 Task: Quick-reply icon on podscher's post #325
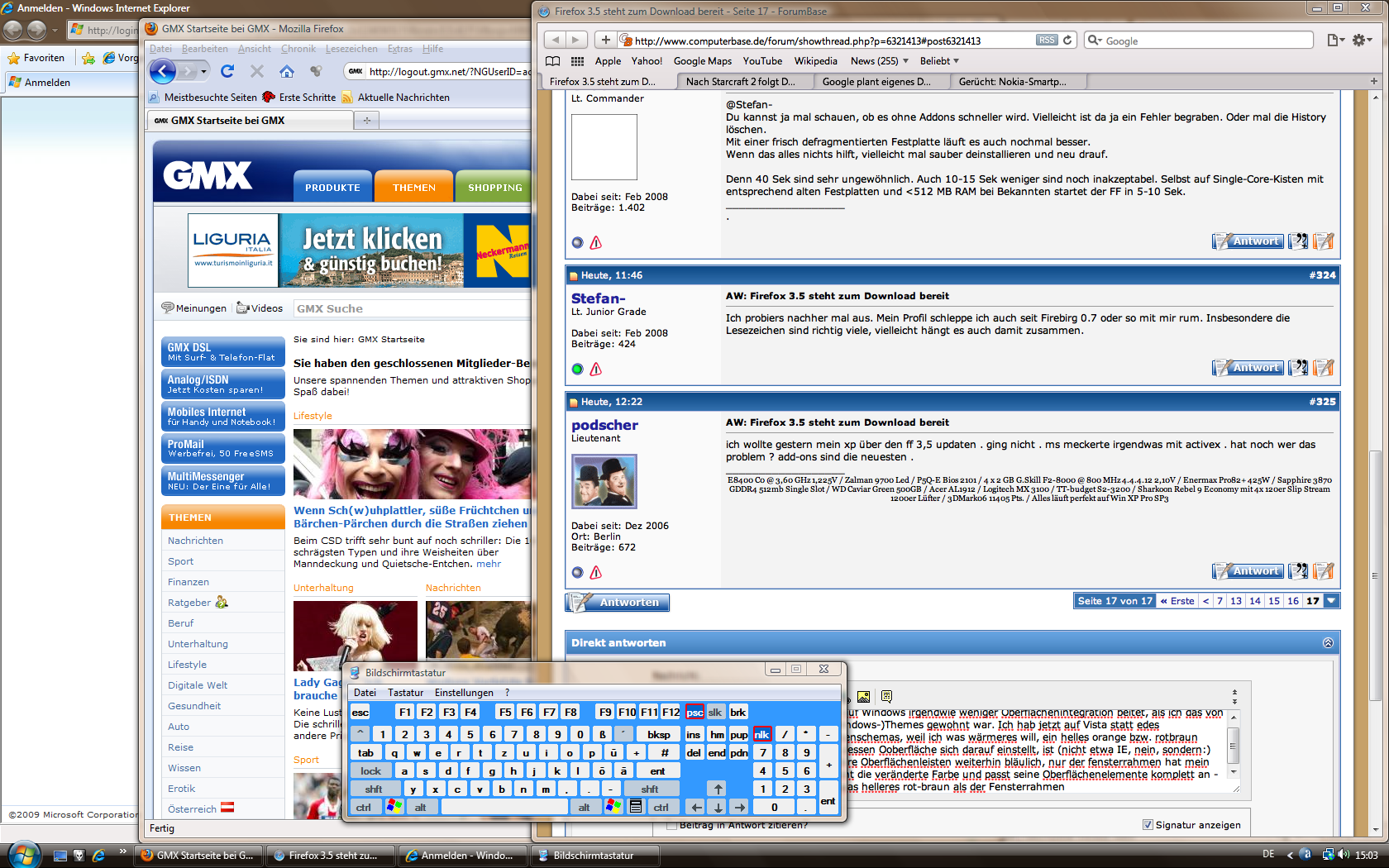(1324, 570)
